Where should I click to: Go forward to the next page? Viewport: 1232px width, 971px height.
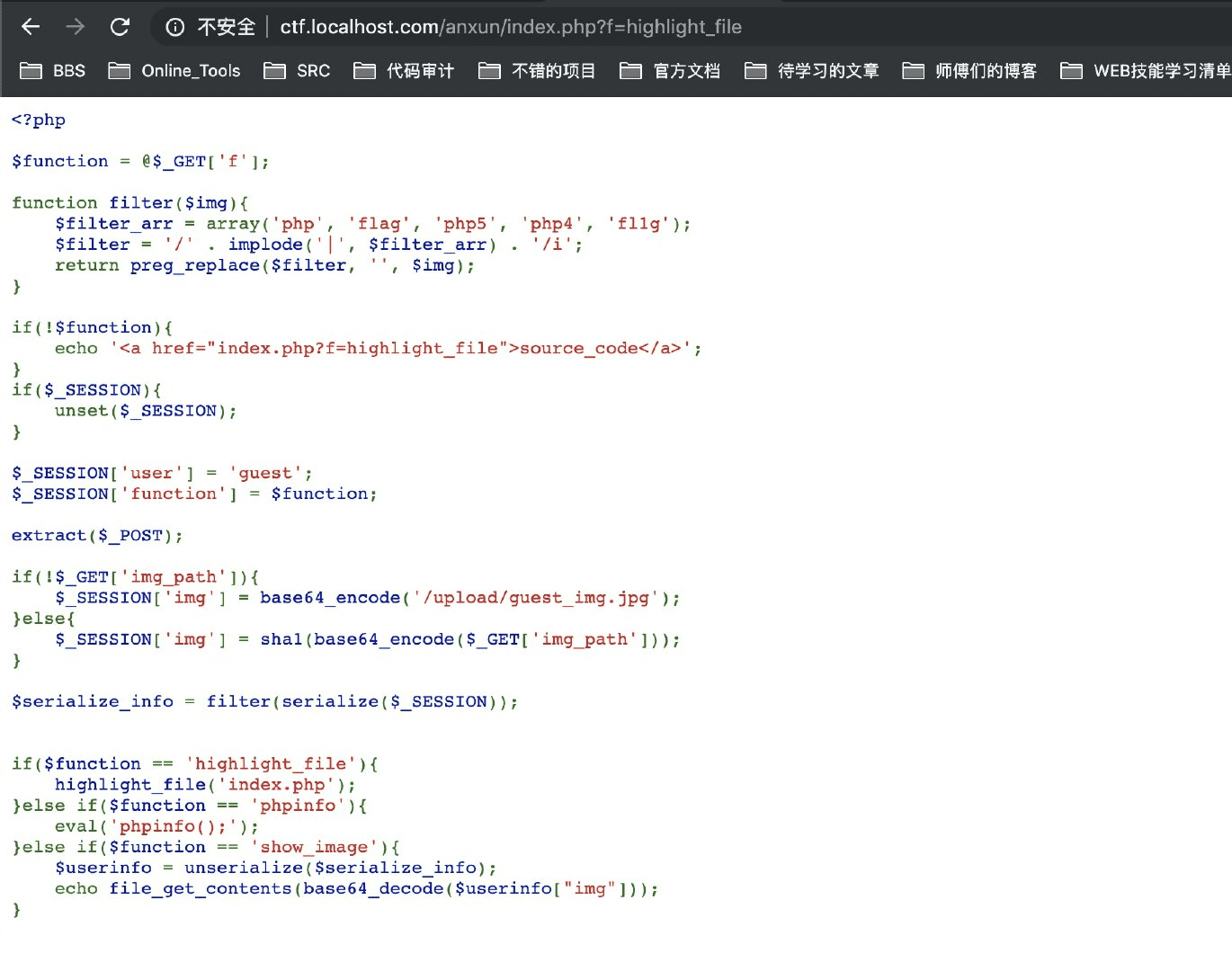click(x=74, y=26)
